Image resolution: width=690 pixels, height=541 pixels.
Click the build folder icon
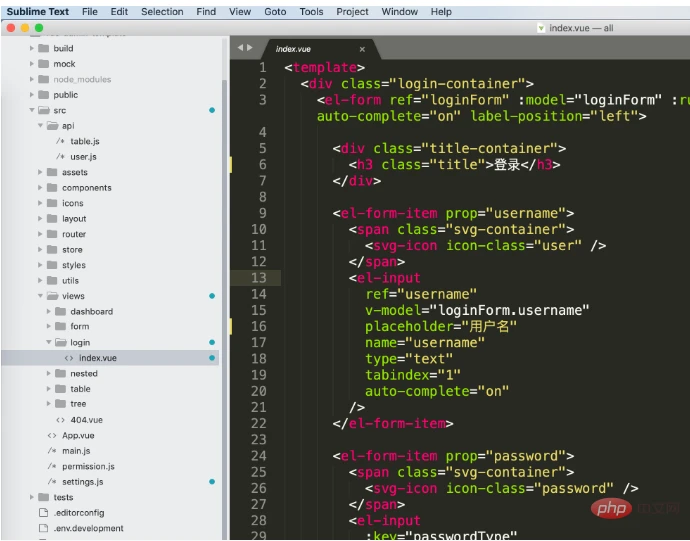pos(44,48)
